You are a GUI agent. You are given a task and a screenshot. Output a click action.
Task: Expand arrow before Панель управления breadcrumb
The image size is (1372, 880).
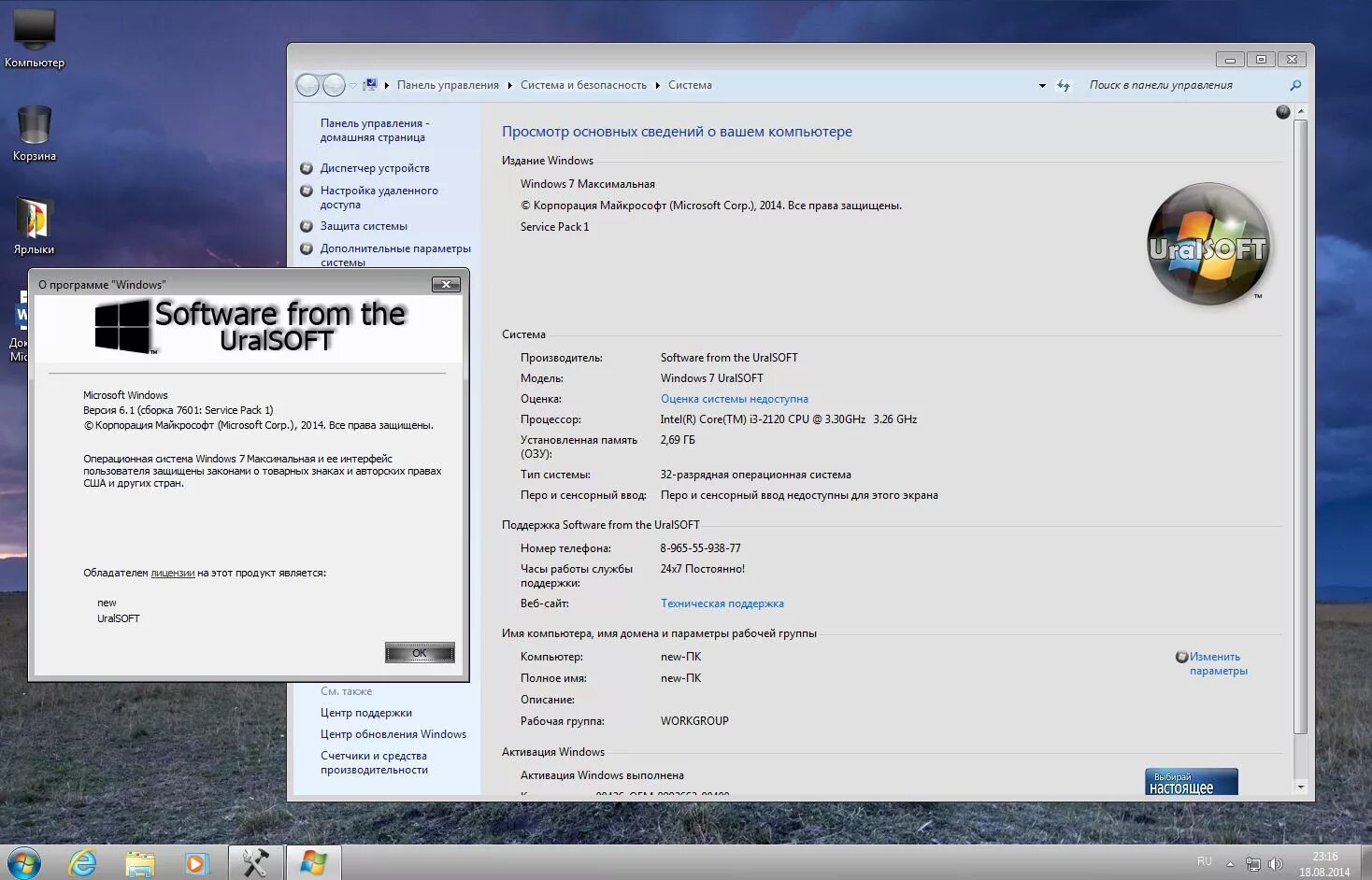387,85
